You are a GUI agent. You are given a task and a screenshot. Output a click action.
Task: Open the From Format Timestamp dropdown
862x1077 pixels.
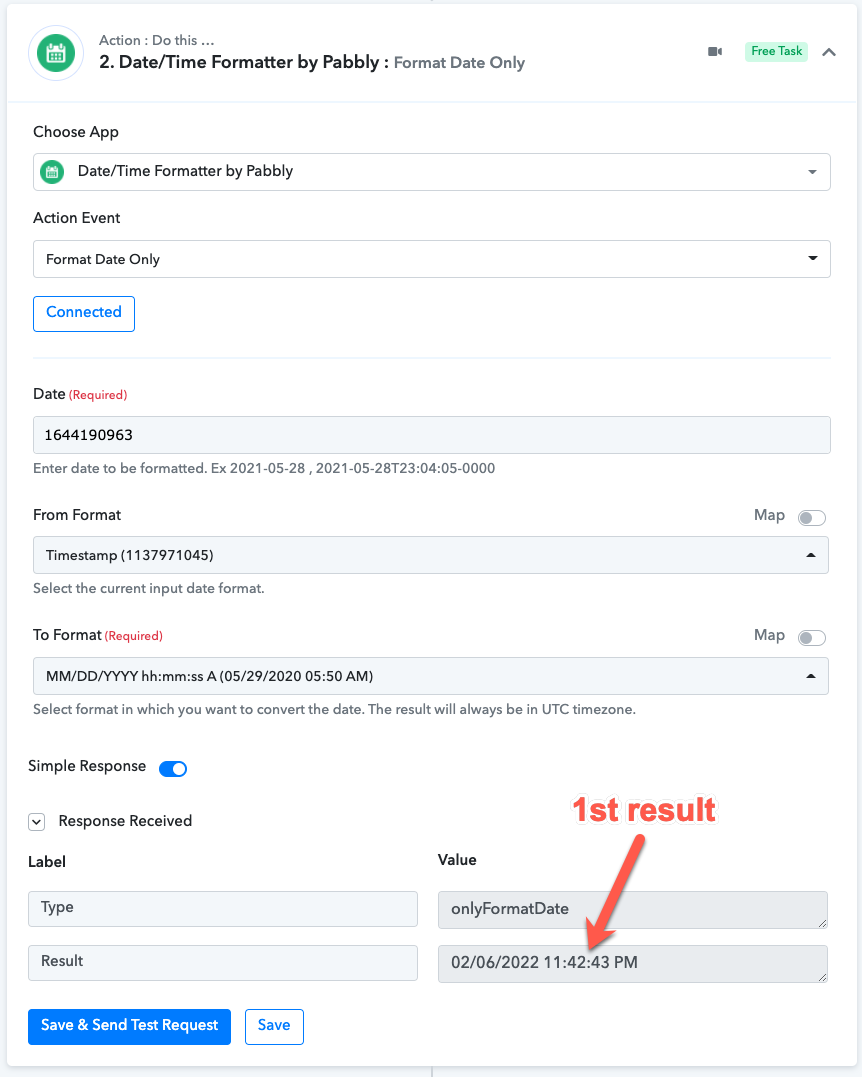(x=431, y=555)
